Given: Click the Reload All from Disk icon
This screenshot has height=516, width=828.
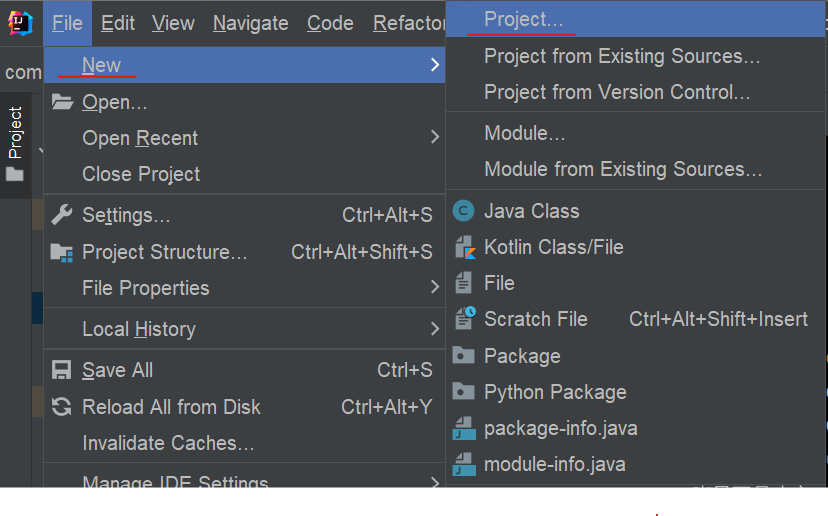Looking at the screenshot, I should pyautogui.click(x=62, y=407).
